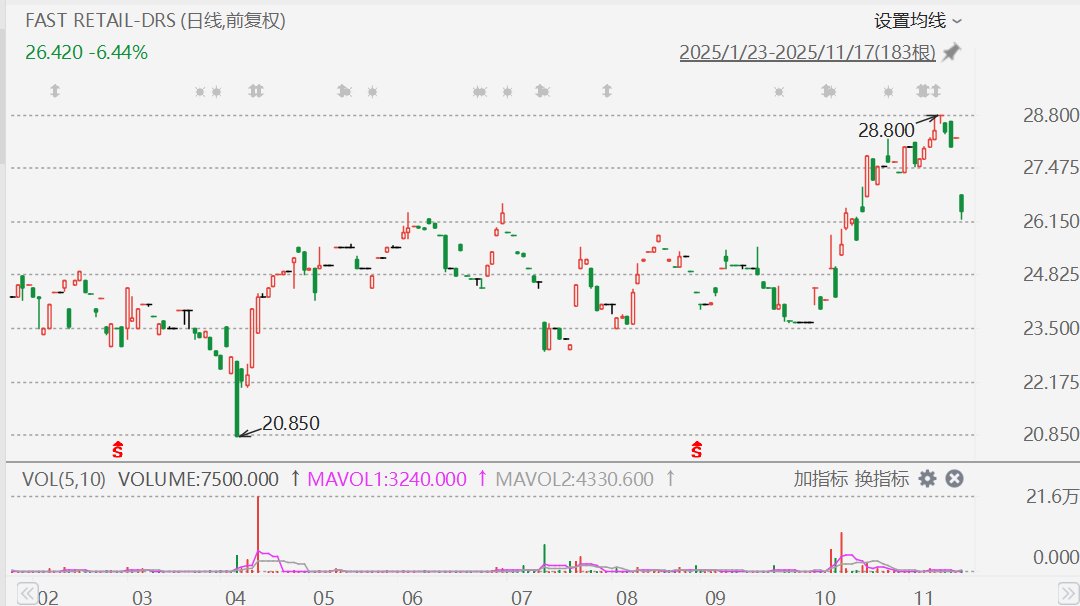Image resolution: width=1080 pixels, height=606 pixels.
Task: Close the VOL indicator panel with the X icon
Action: [x=954, y=479]
